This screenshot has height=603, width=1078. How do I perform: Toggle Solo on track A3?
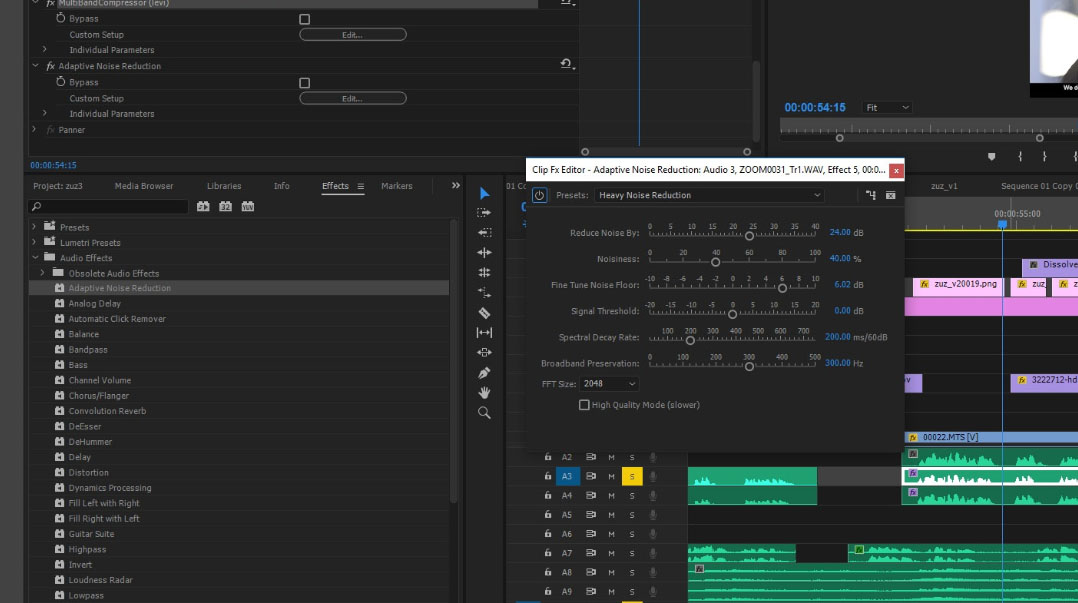(x=632, y=477)
